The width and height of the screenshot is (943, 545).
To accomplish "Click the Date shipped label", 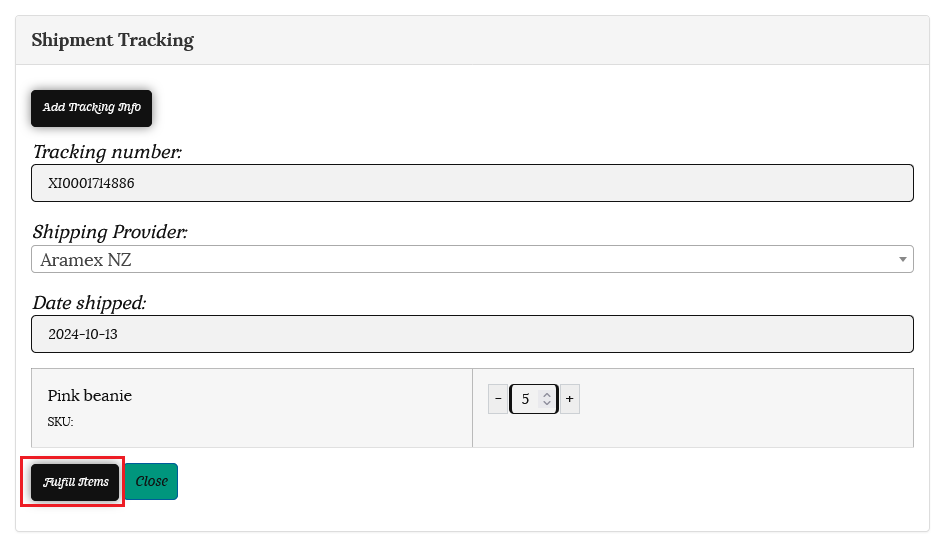I will click(x=90, y=302).
